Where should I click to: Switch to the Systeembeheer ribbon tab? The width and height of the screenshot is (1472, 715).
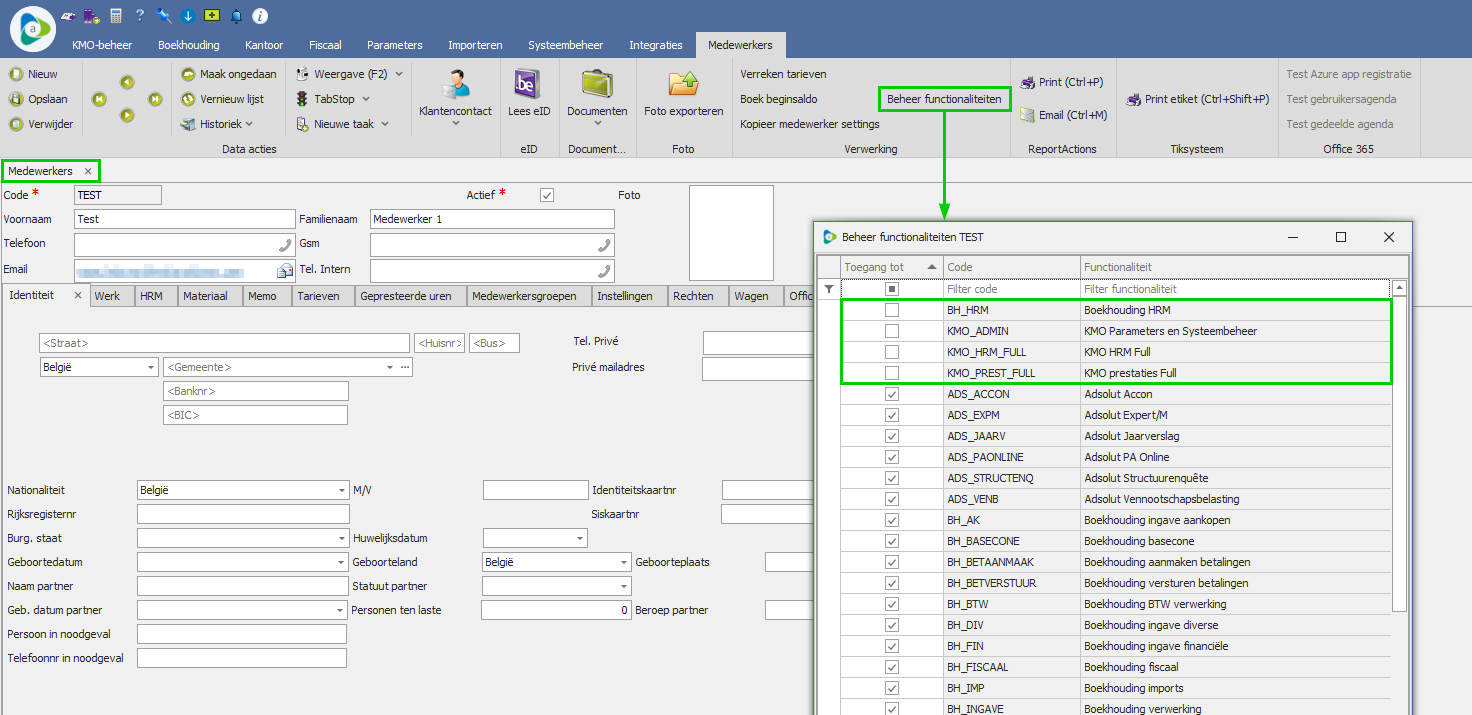click(566, 45)
